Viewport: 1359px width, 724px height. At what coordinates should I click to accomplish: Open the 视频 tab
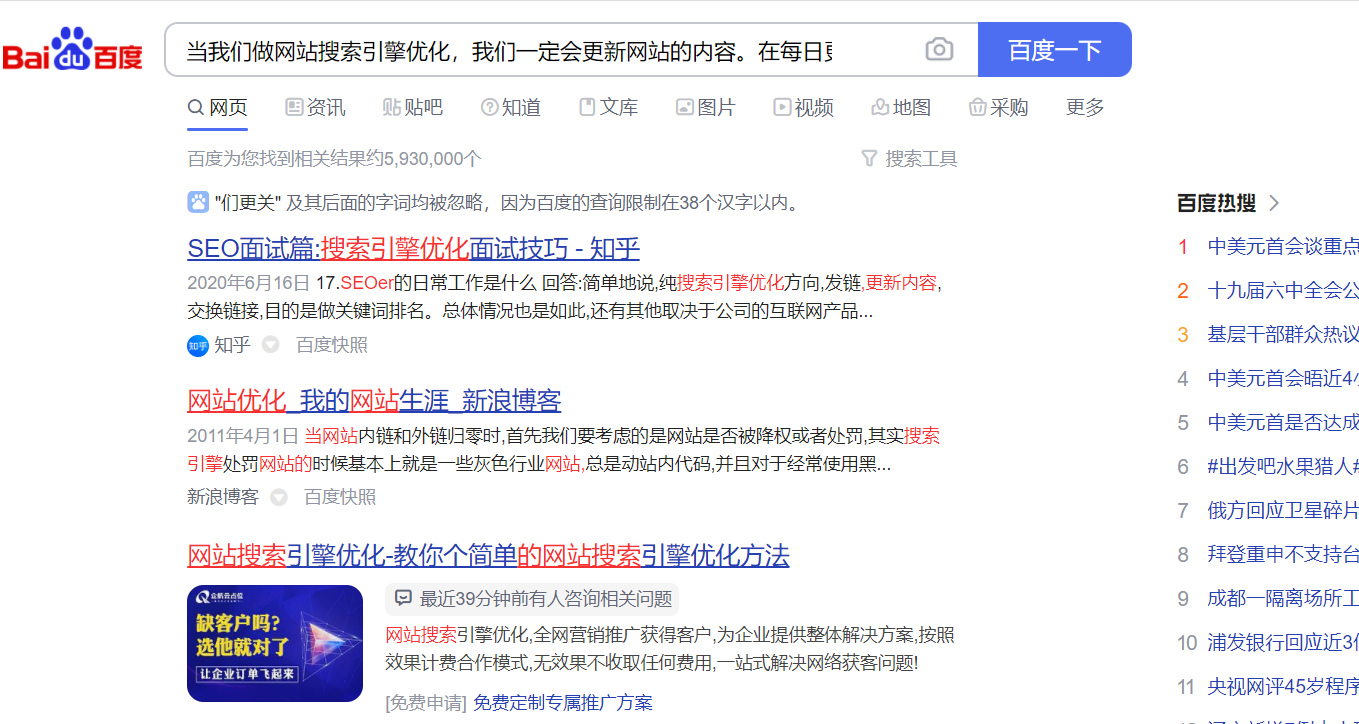coord(803,107)
